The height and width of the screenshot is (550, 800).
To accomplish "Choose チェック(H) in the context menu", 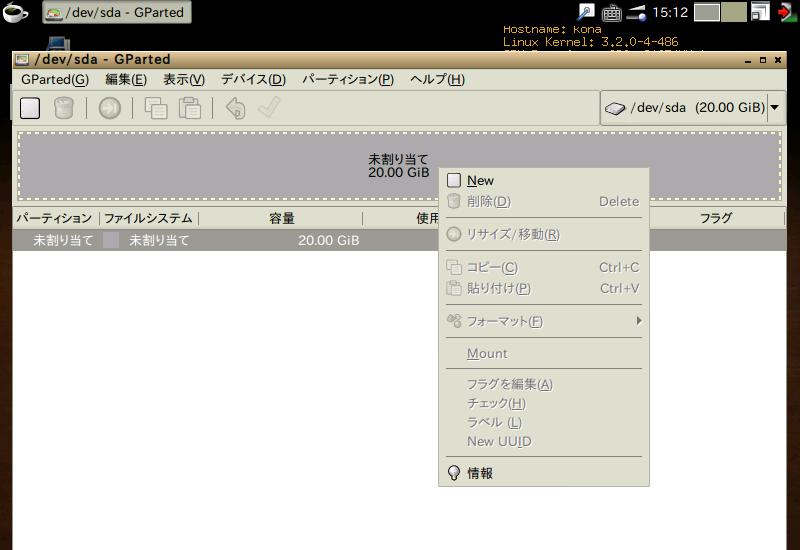I will (544, 404).
